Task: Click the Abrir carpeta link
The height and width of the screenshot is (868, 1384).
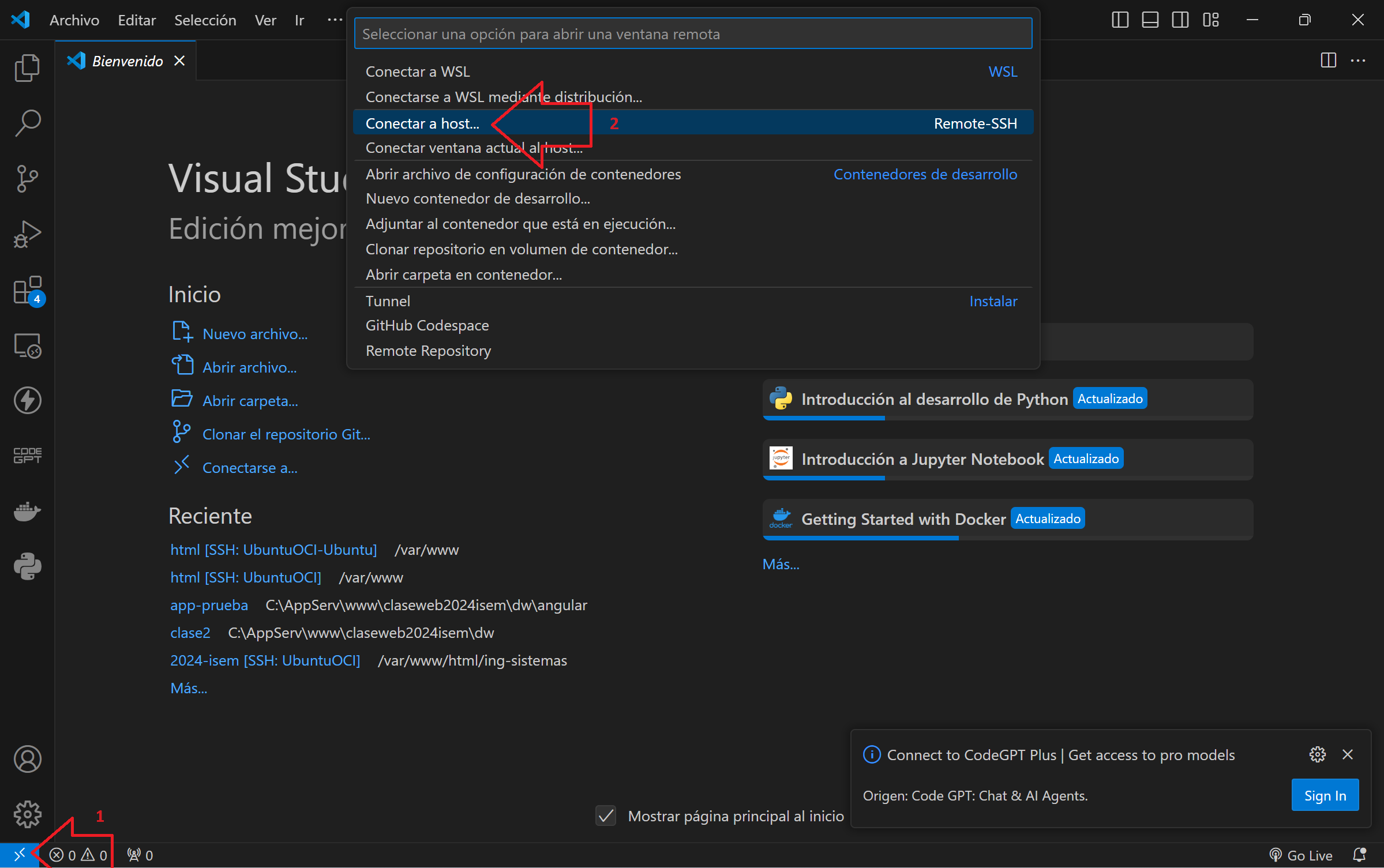Action: coord(250,400)
